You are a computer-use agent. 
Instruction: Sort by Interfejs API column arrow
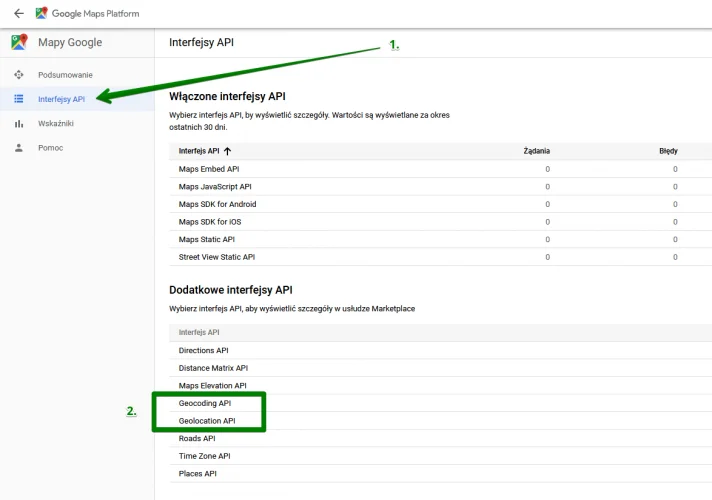[x=227, y=151]
